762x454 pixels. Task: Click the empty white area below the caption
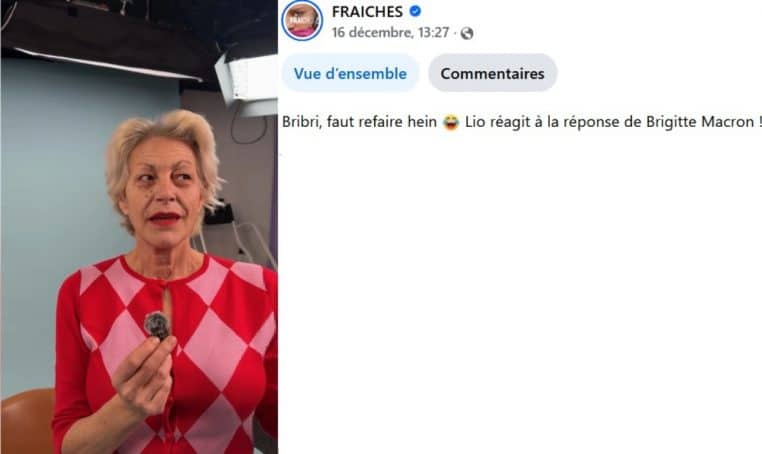coord(520,292)
